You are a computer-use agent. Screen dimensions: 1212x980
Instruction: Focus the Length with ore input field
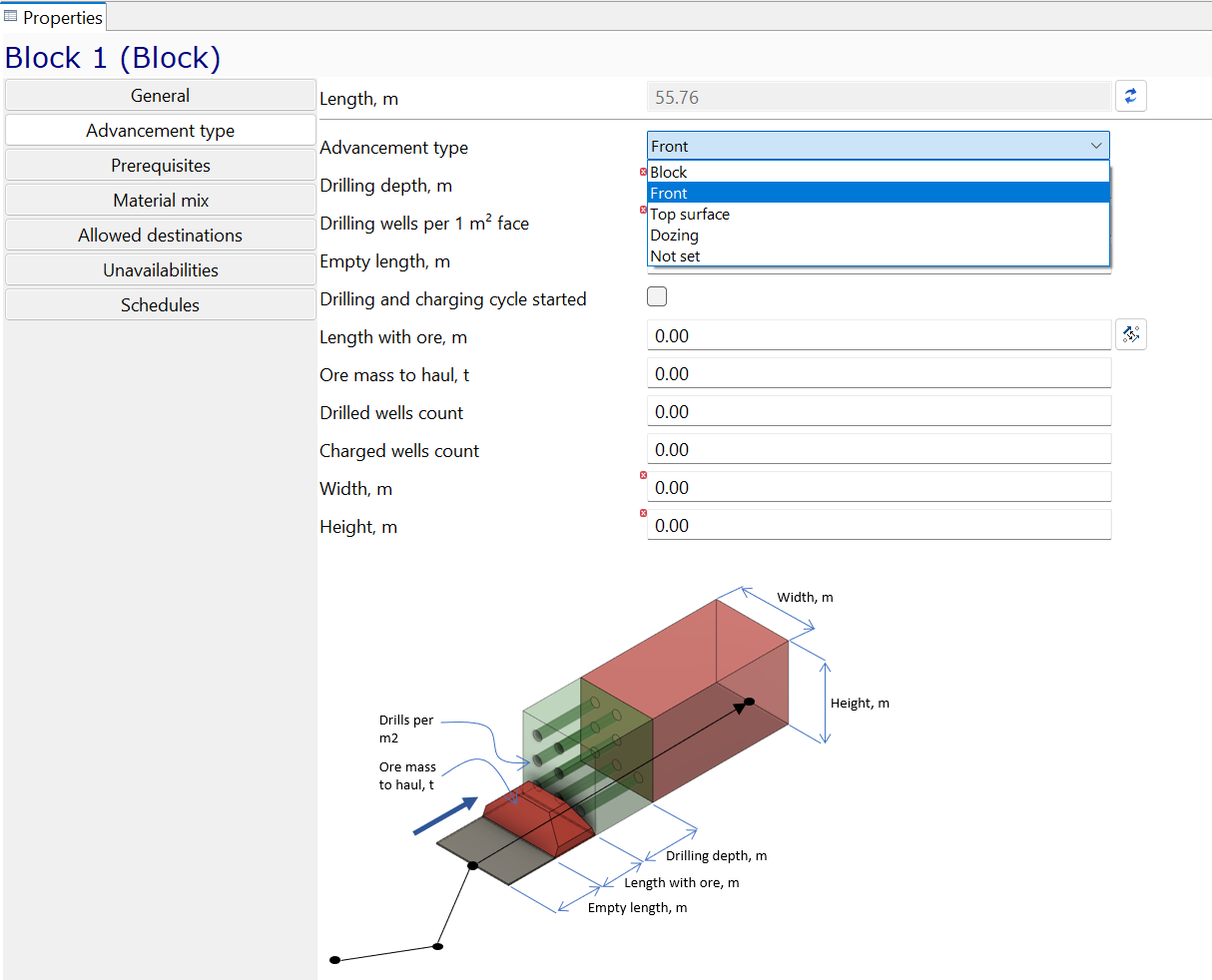pos(879,335)
